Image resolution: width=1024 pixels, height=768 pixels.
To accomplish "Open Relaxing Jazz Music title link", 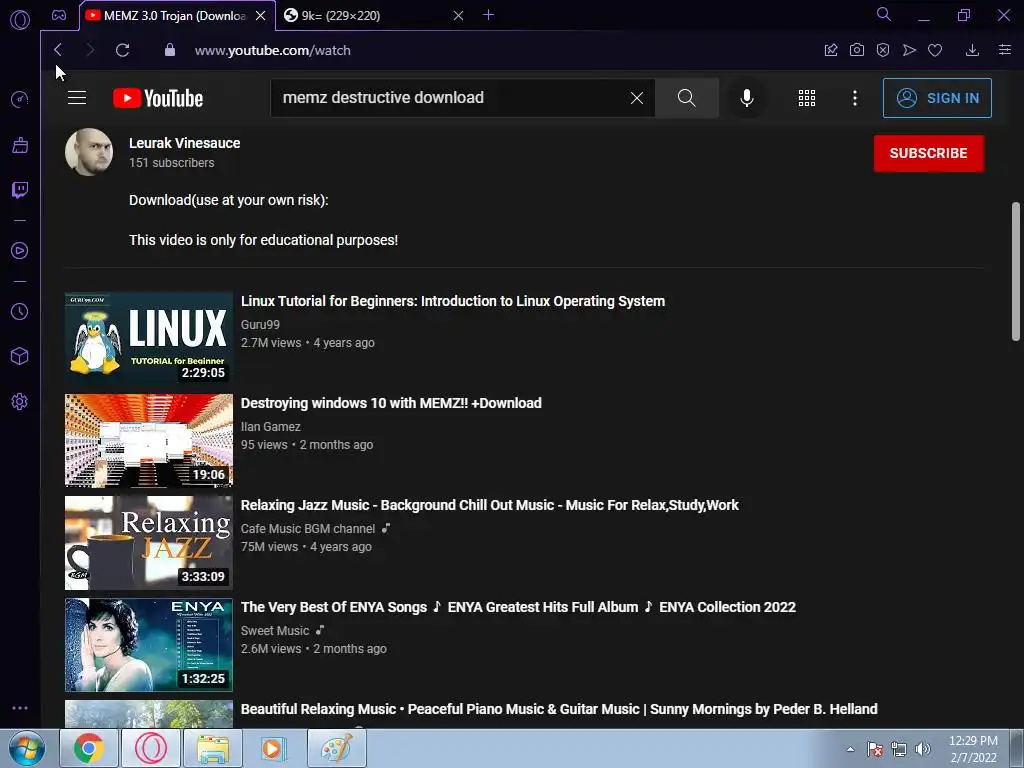I will click(490, 505).
